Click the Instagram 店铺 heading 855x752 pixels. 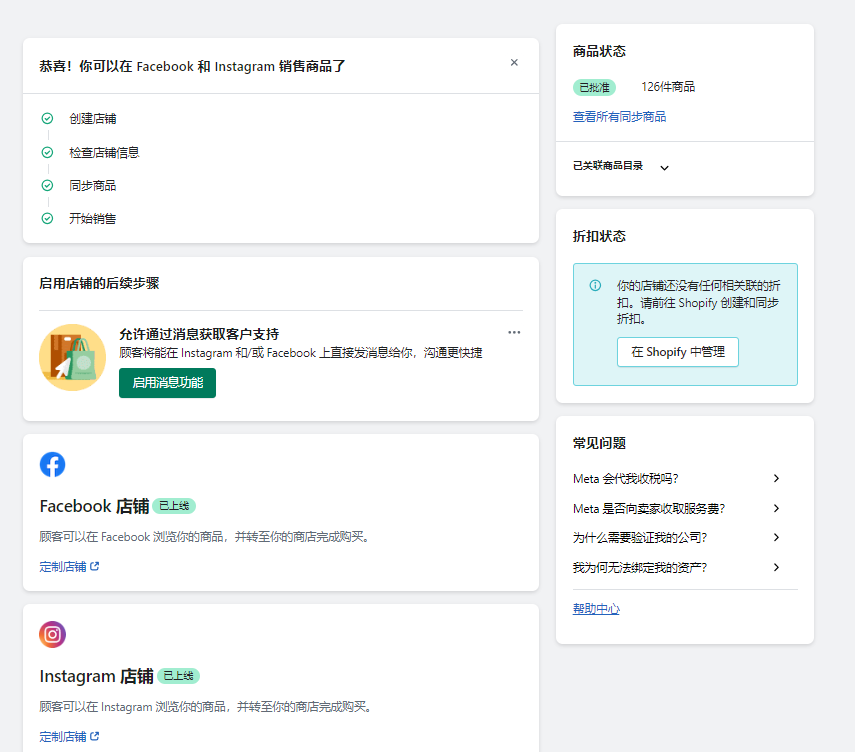tap(97, 676)
